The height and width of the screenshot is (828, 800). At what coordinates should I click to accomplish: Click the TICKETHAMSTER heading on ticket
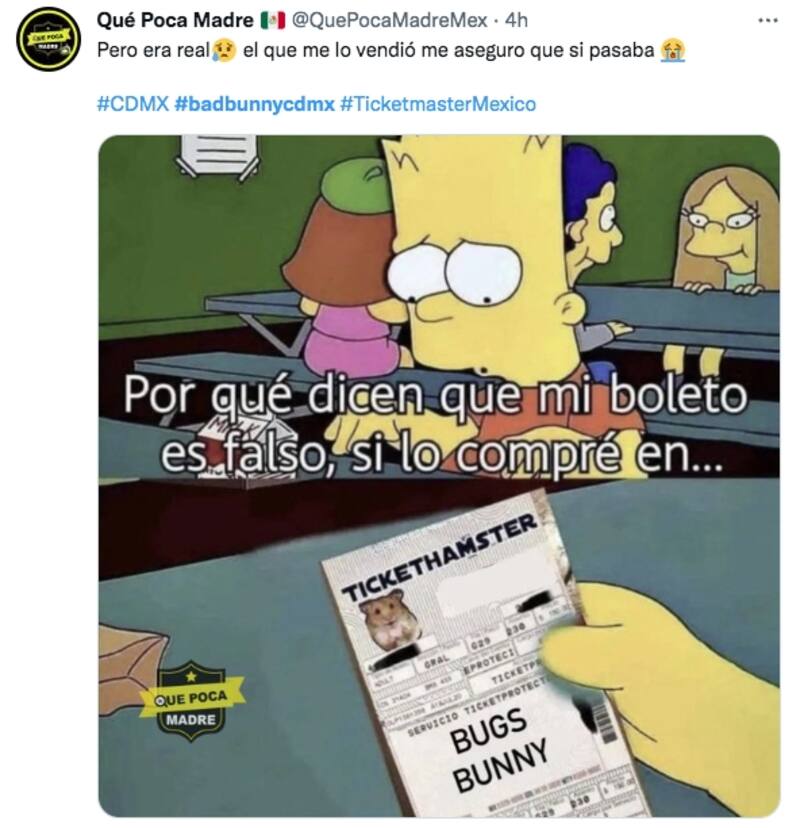pyautogui.click(x=440, y=558)
